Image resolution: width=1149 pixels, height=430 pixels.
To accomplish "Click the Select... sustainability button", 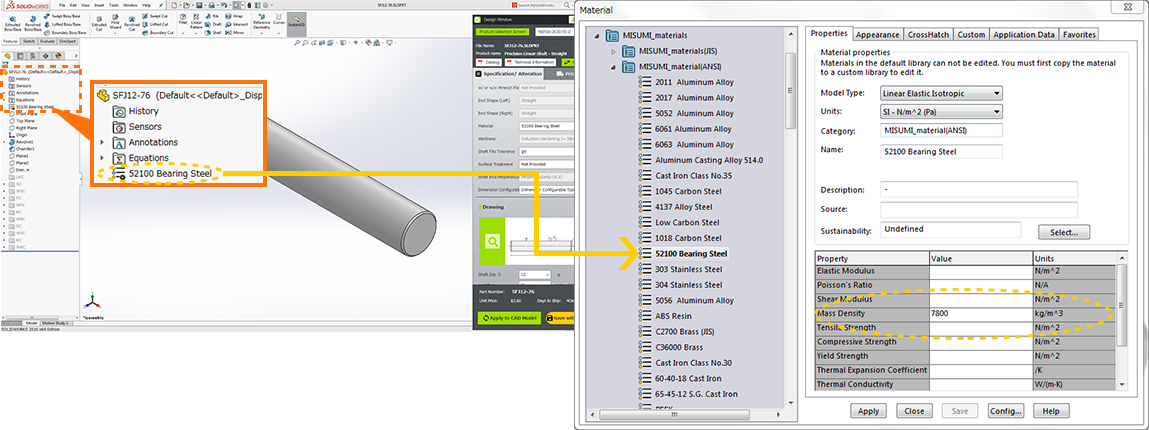I will tap(1063, 232).
